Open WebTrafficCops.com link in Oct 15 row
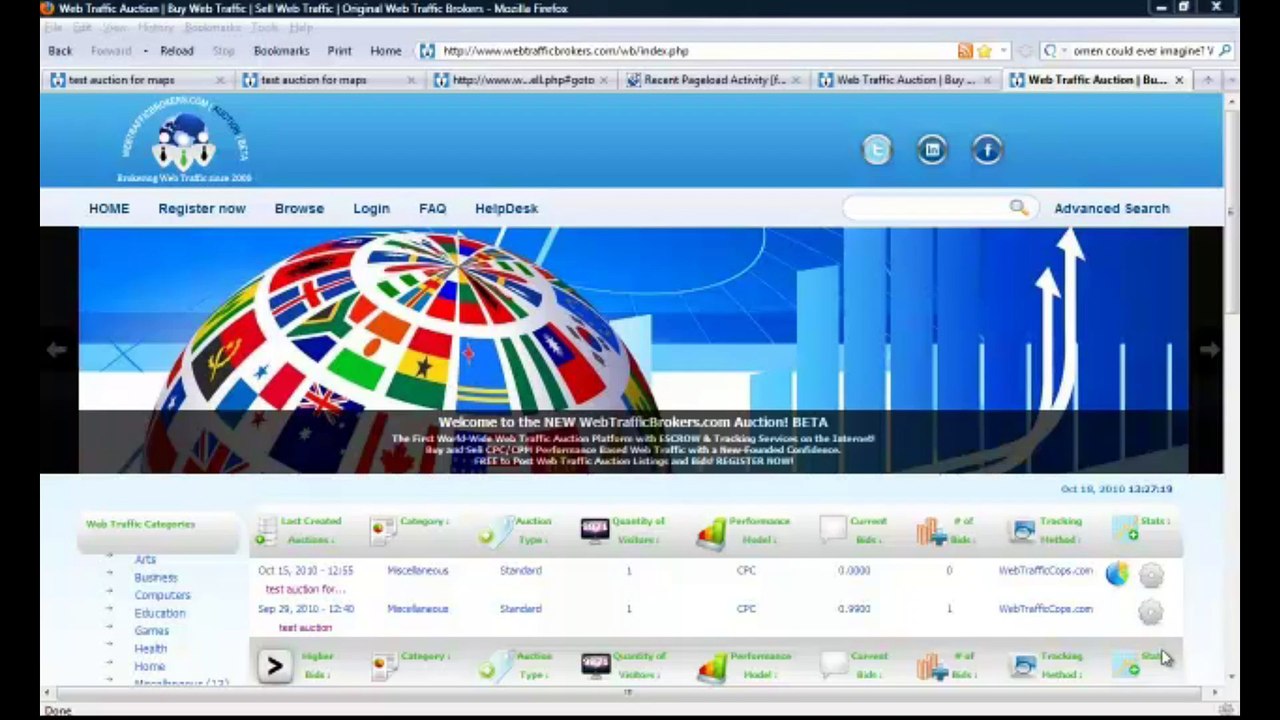 click(x=1045, y=570)
